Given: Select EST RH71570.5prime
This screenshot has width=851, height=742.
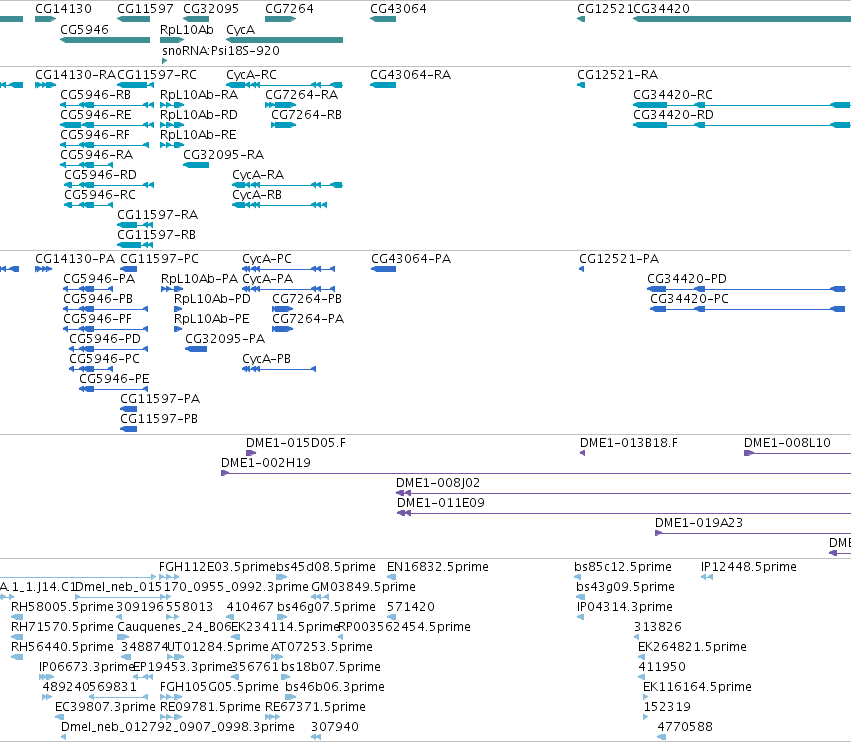Looking at the screenshot, I should [x=62, y=627].
